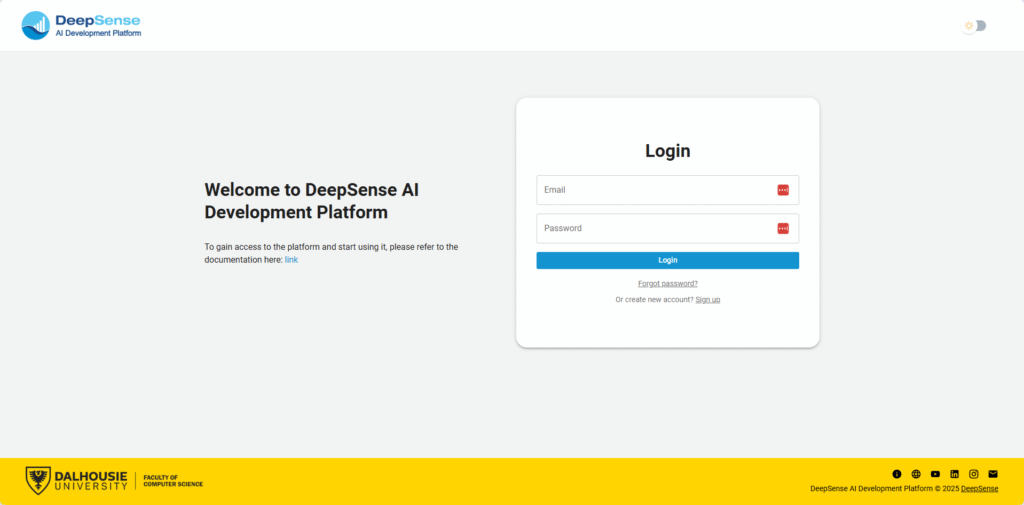Viewport: 1024px width, 505px height.
Task: Click the Faculty of Computer Science text
Action: pos(173,481)
